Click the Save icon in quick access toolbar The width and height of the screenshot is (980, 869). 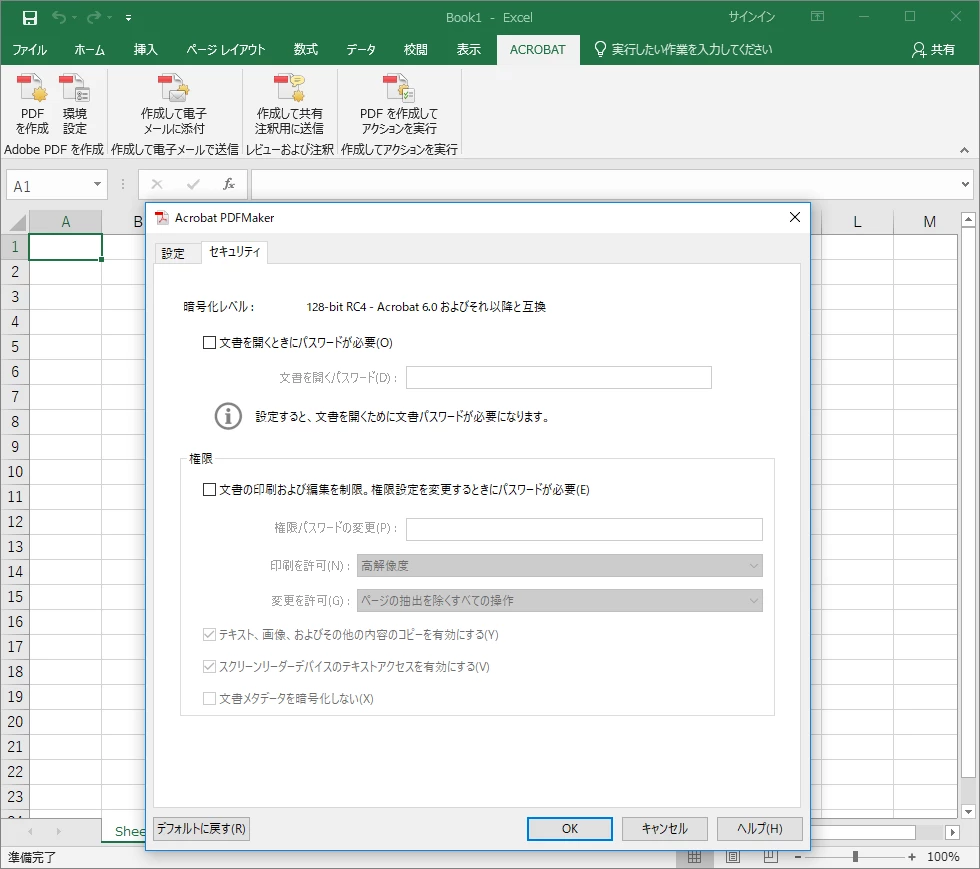[x=29, y=18]
